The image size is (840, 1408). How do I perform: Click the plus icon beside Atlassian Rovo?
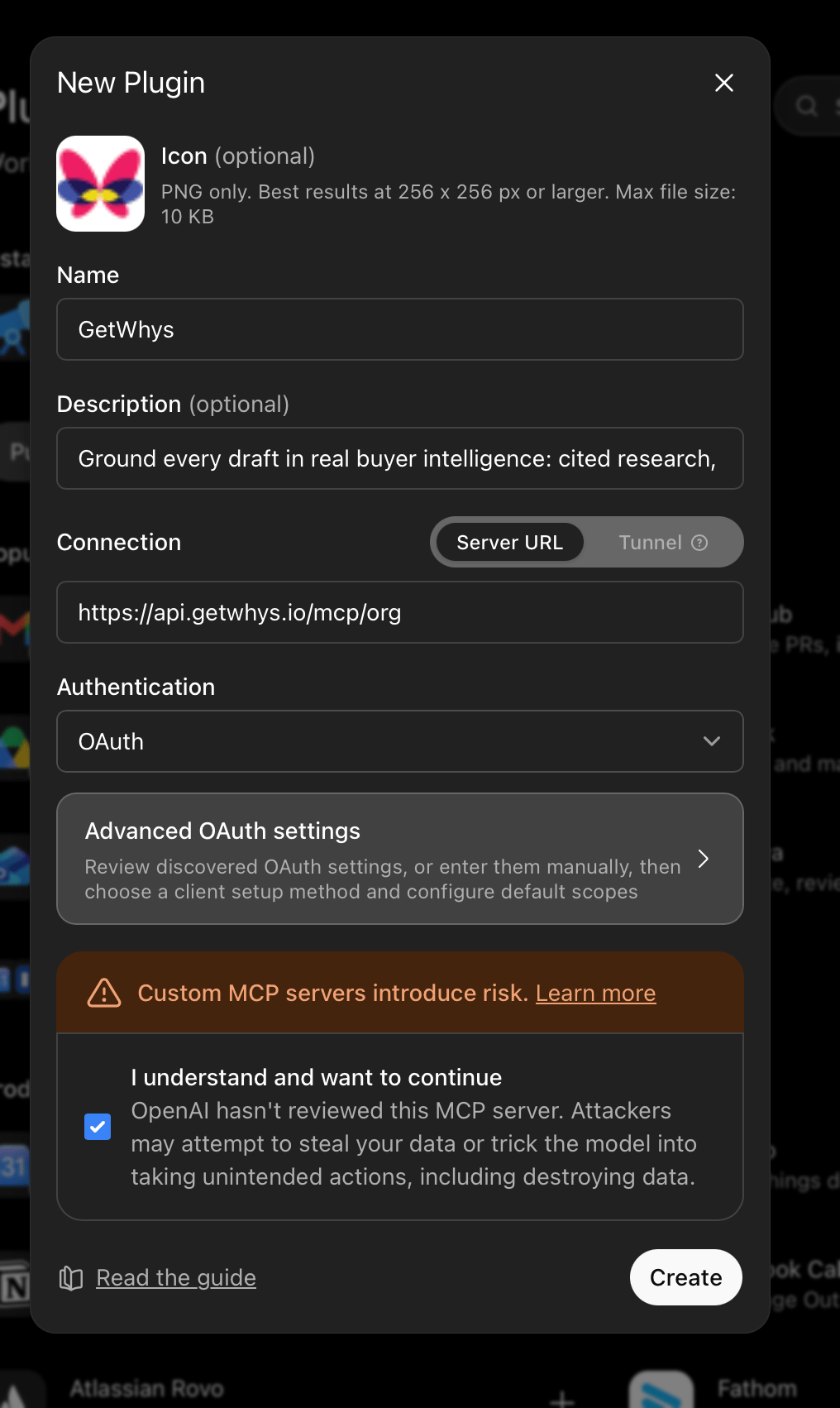click(562, 1399)
